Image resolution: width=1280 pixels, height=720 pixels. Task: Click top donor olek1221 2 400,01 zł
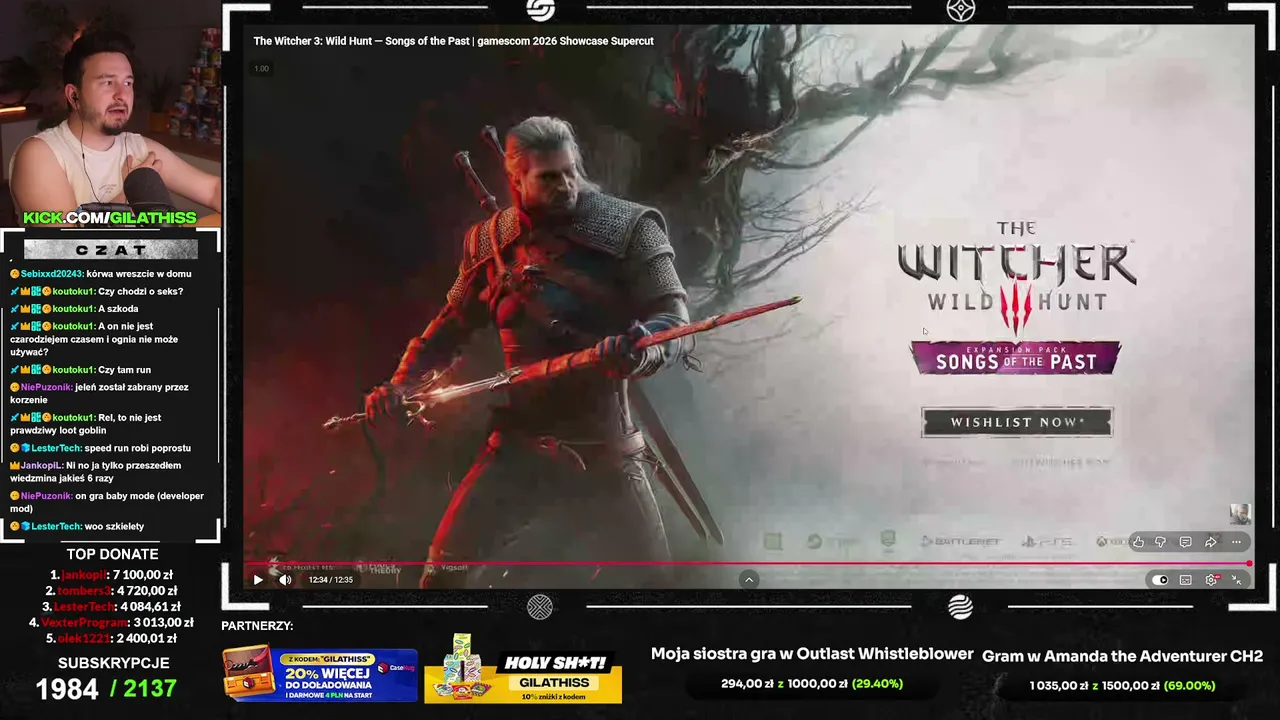111,639
